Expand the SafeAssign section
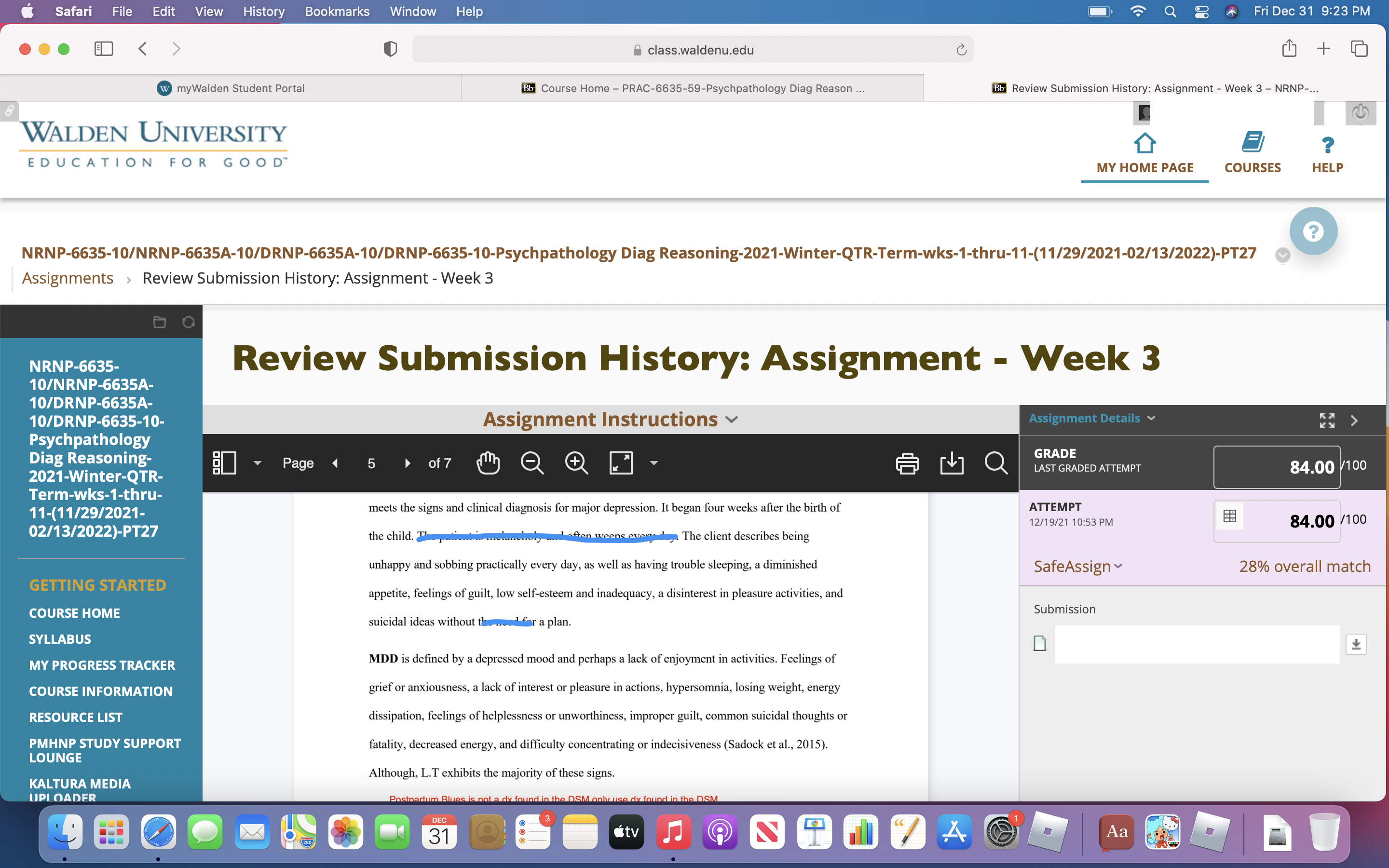This screenshot has height=868, width=1389. [1077, 567]
